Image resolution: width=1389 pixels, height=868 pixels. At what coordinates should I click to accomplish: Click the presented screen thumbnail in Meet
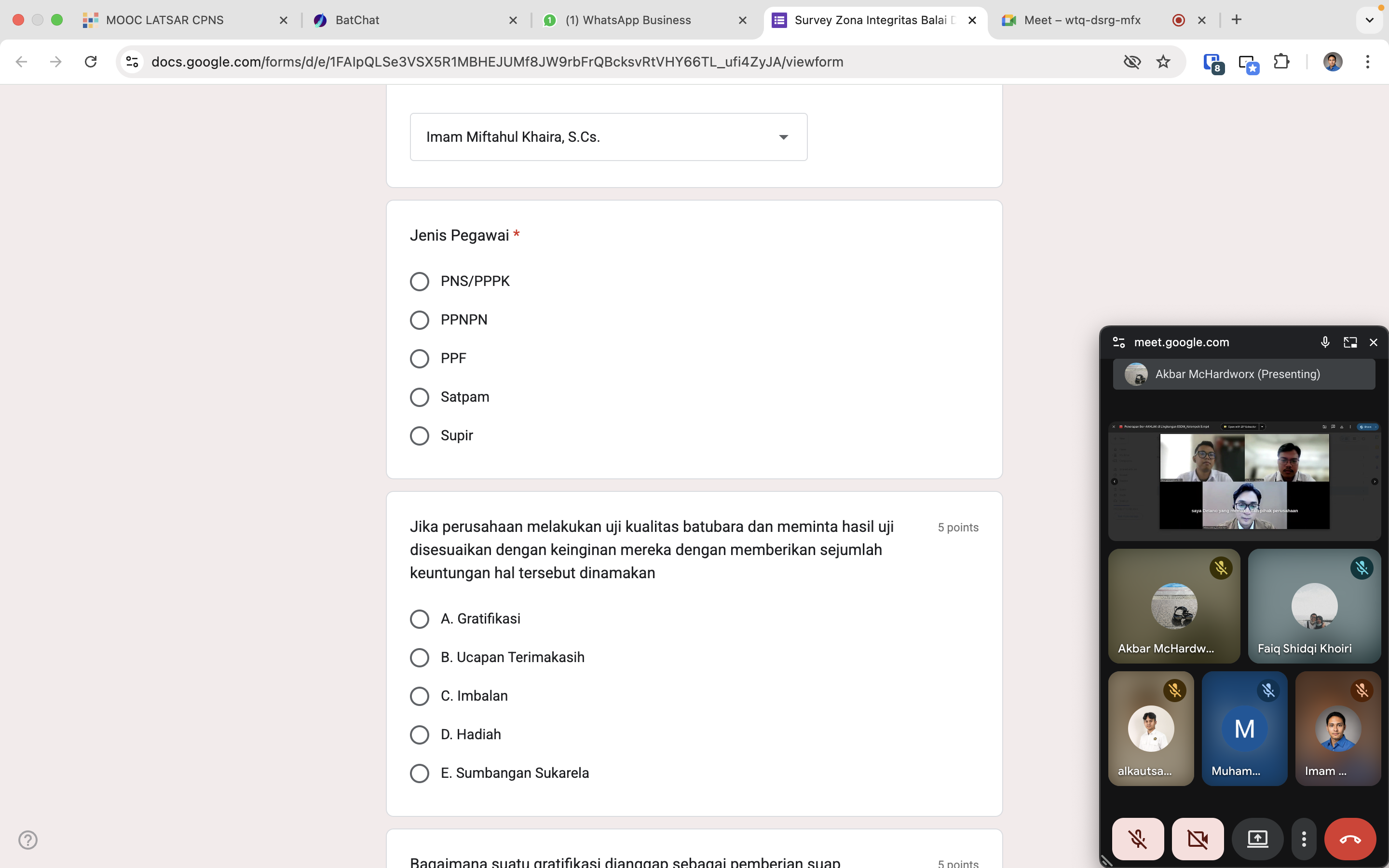pyautogui.click(x=1244, y=480)
